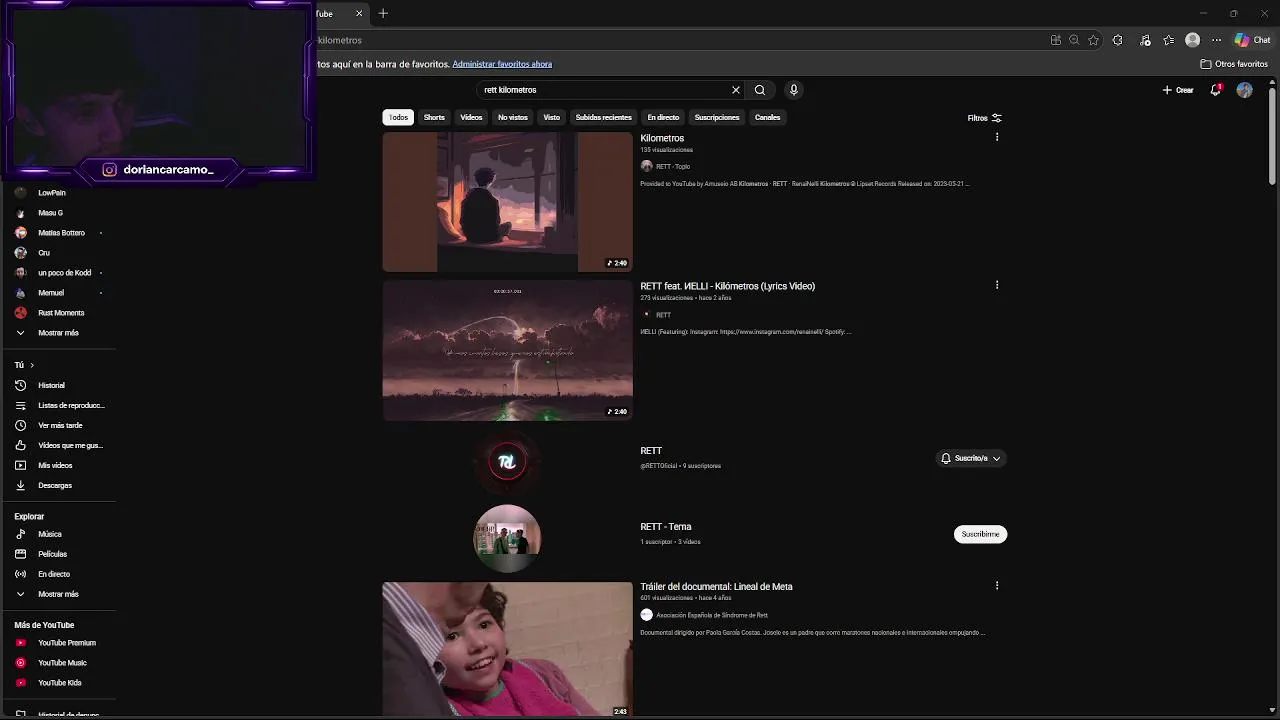1280x720 pixels.
Task: Open browser settings three-dots menu
Action: point(1216,40)
